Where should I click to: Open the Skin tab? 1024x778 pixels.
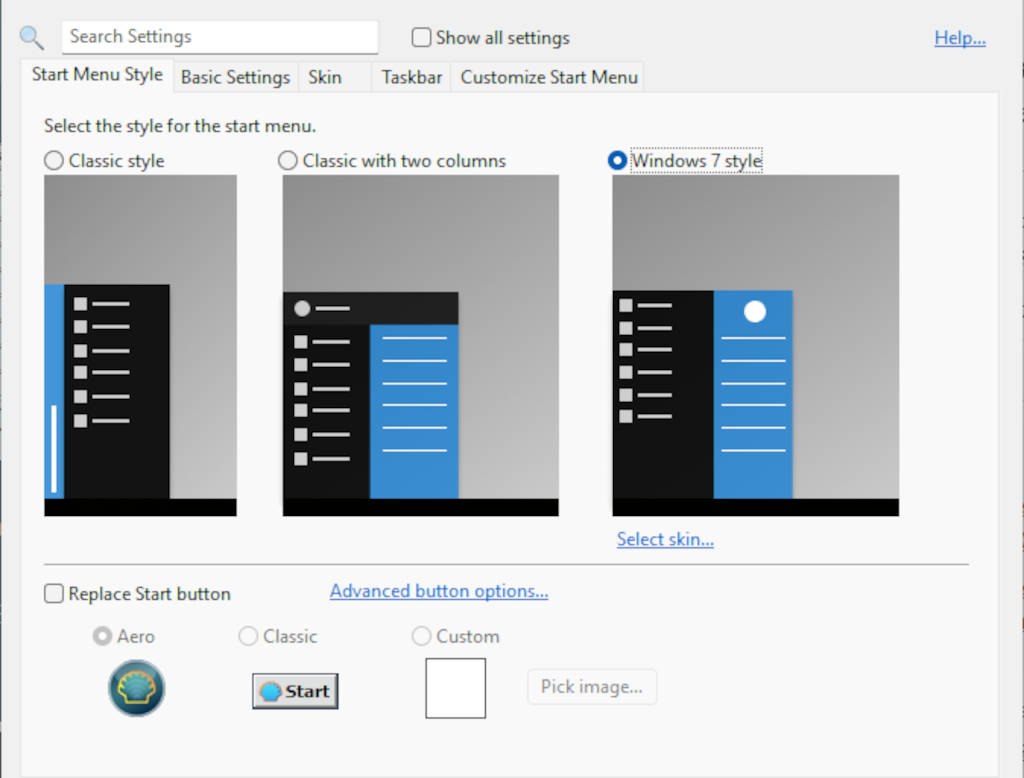pos(325,77)
